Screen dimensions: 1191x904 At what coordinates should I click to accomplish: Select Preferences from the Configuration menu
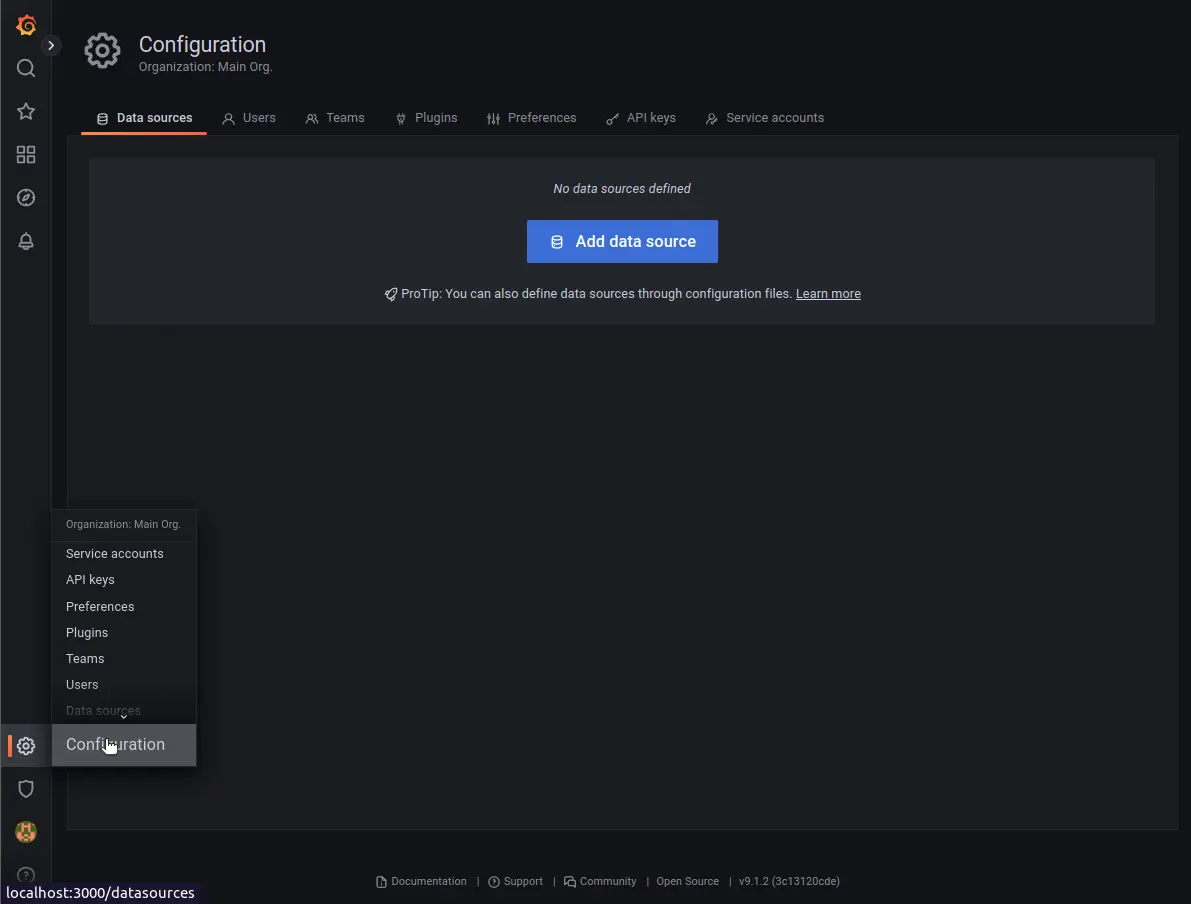pyautogui.click(x=100, y=606)
